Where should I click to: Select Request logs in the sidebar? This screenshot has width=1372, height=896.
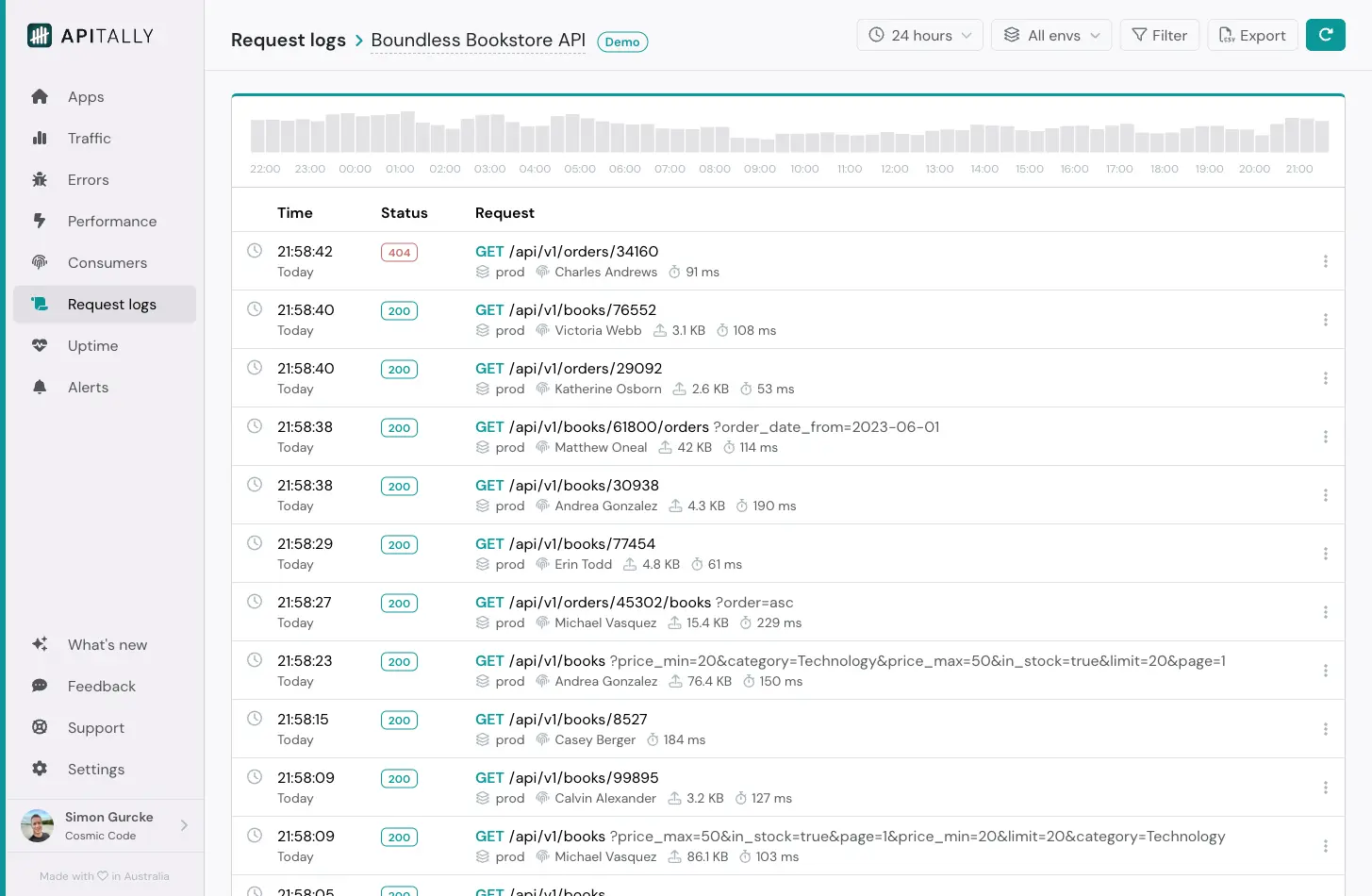[x=104, y=305]
